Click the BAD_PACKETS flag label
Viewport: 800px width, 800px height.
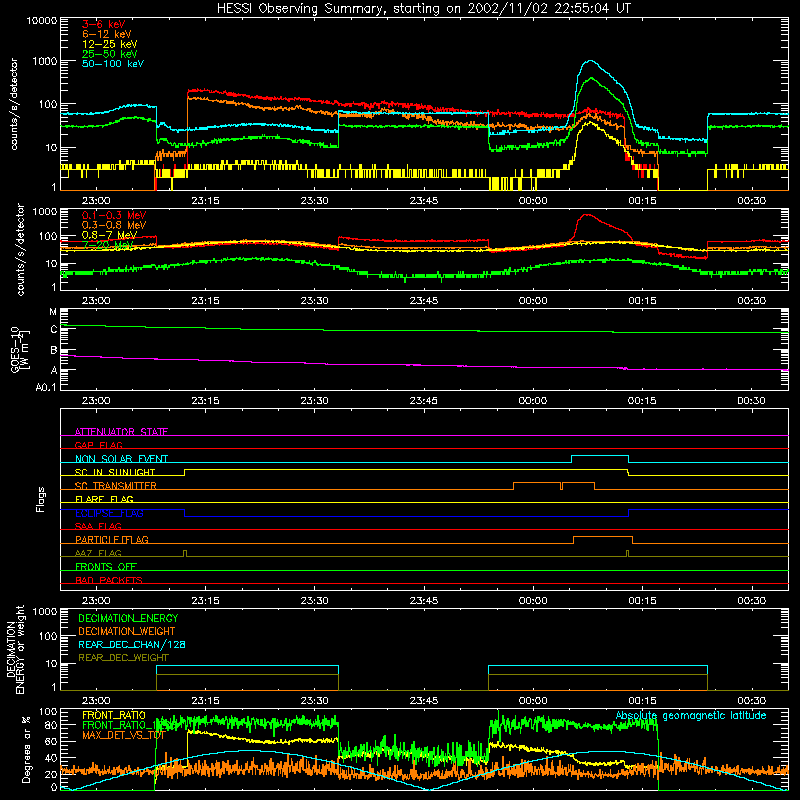[109, 580]
